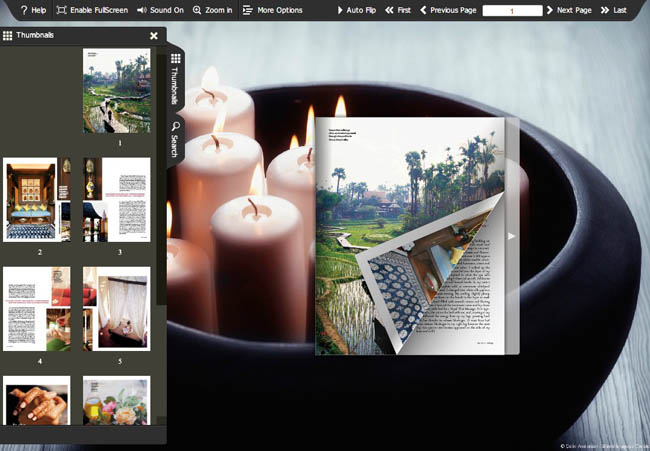Click the page number input field

(x=512, y=11)
